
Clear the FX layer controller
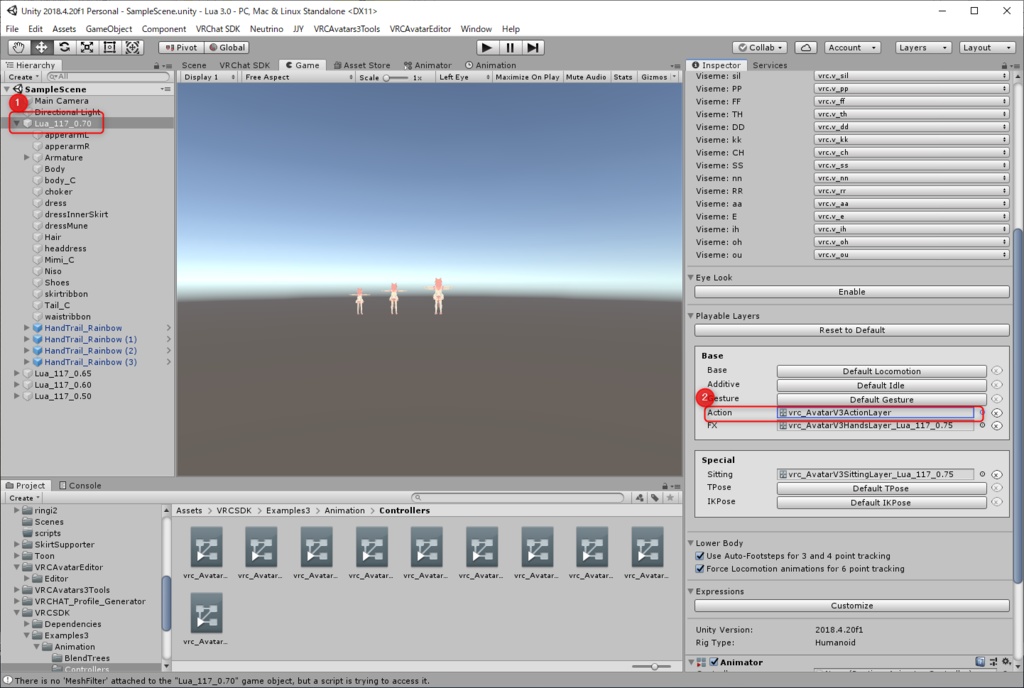click(997, 426)
